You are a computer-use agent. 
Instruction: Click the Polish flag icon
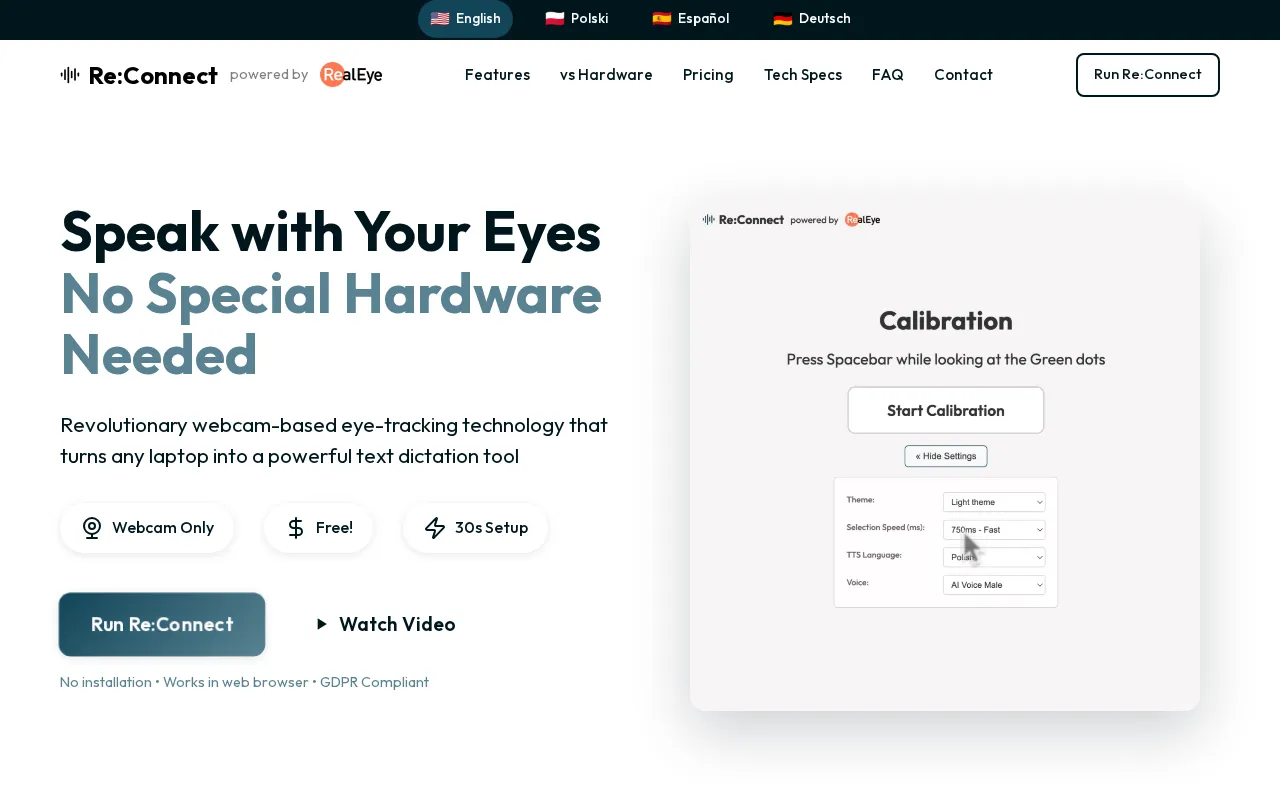(x=555, y=19)
